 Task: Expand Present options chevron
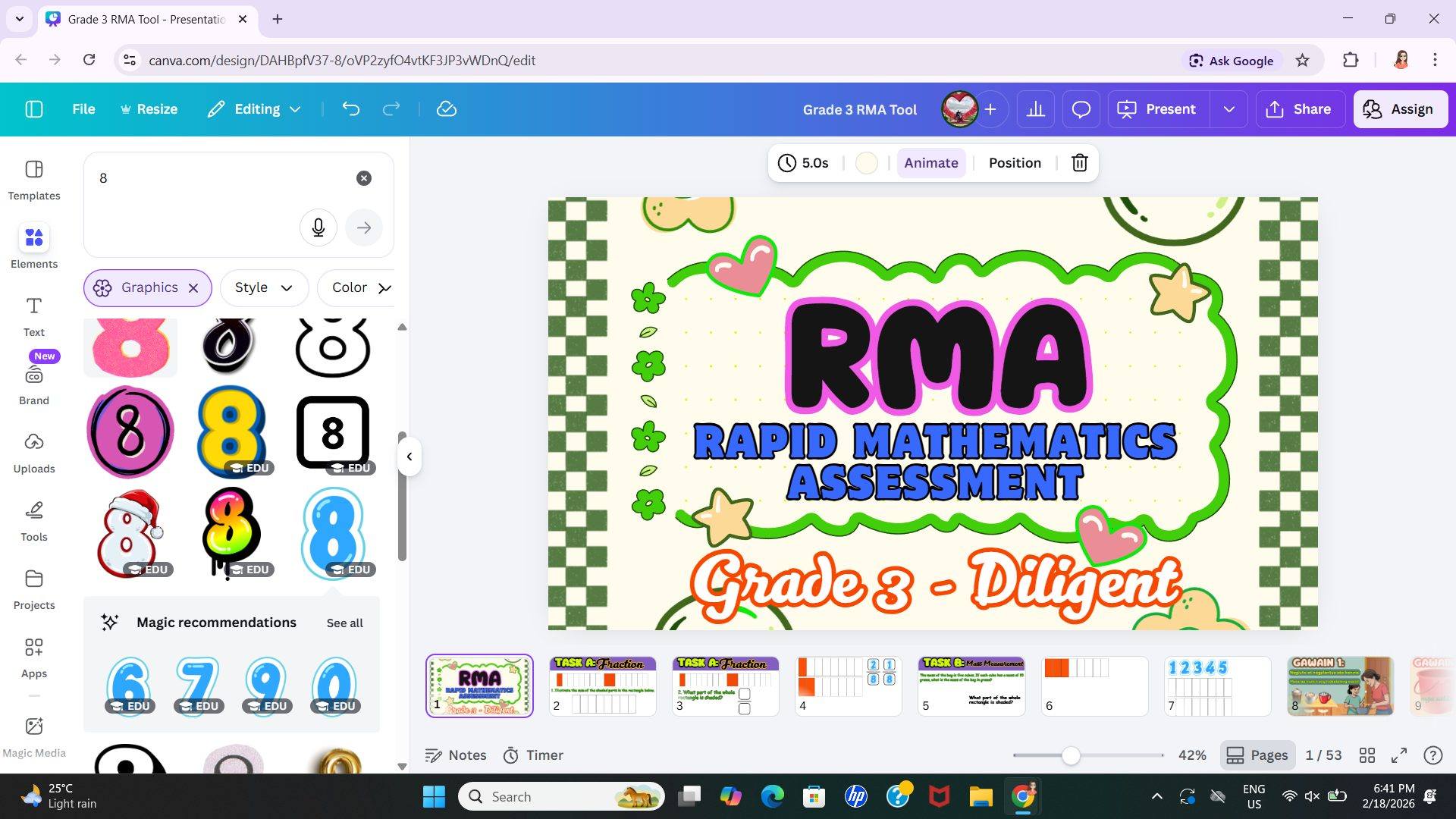(x=1229, y=109)
